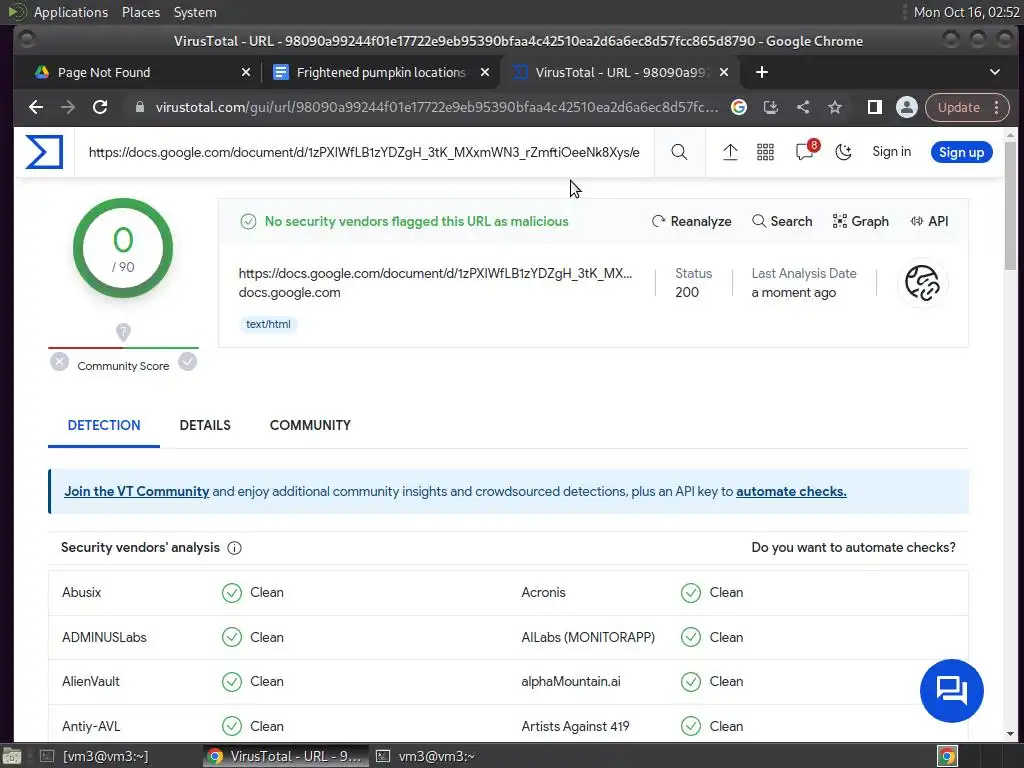Select the VirusTotal URL tab
The height and width of the screenshot is (768, 1024).
pyautogui.click(x=620, y=72)
